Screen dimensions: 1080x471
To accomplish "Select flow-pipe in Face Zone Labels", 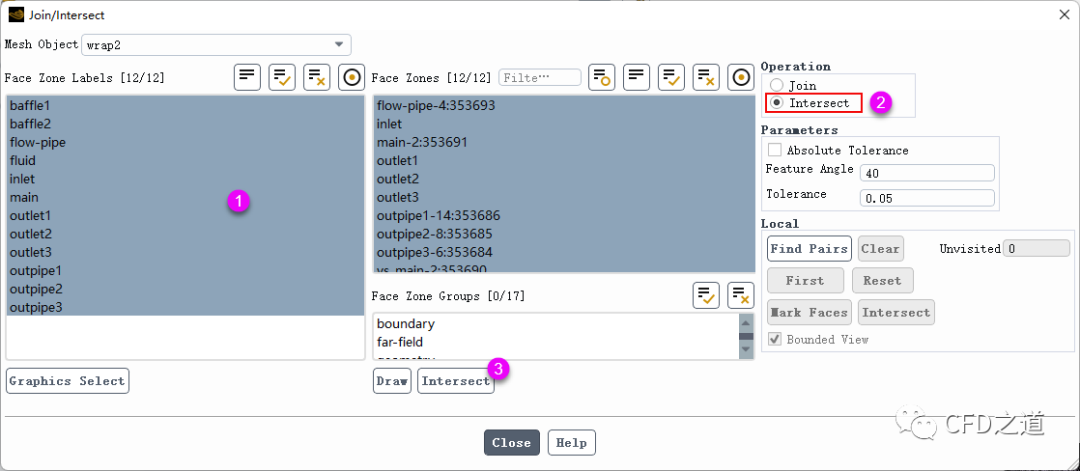I will tap(185, 143).
